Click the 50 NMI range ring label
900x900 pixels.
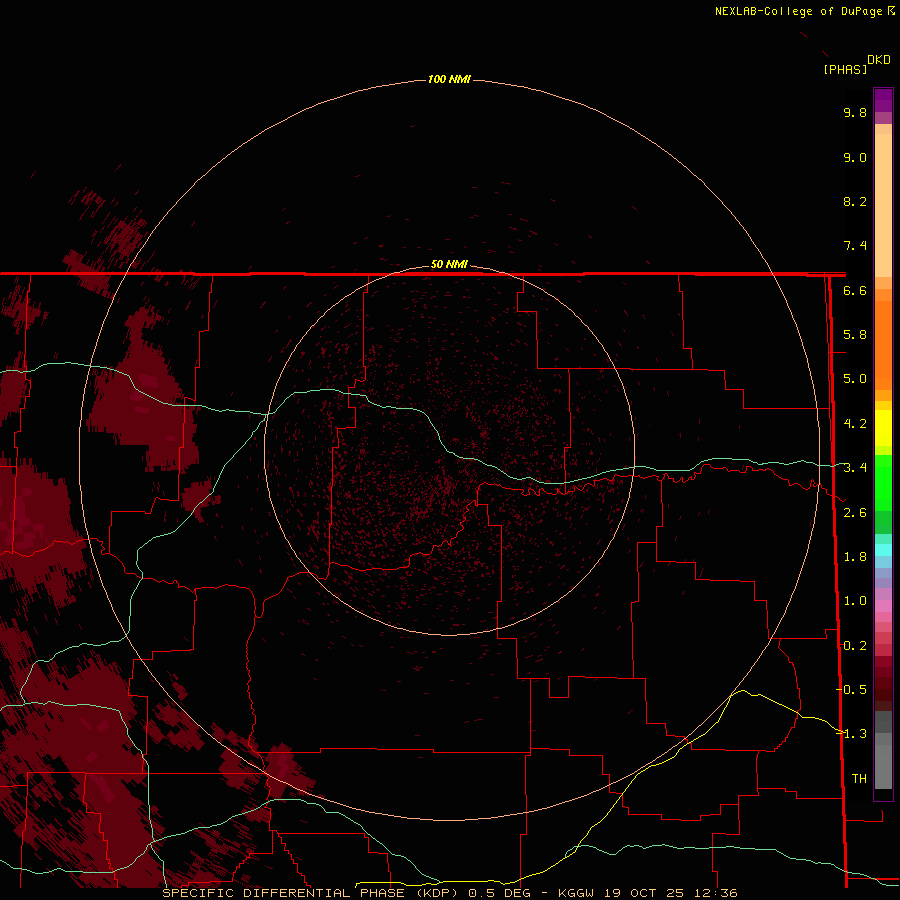[449, 264]
